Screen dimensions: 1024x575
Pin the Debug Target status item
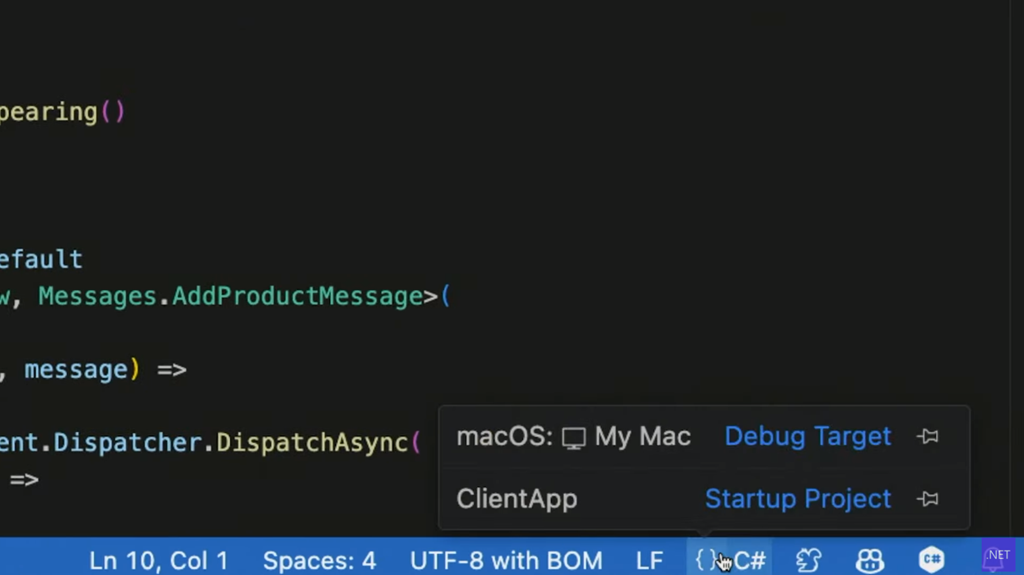[x=928, y=437]
